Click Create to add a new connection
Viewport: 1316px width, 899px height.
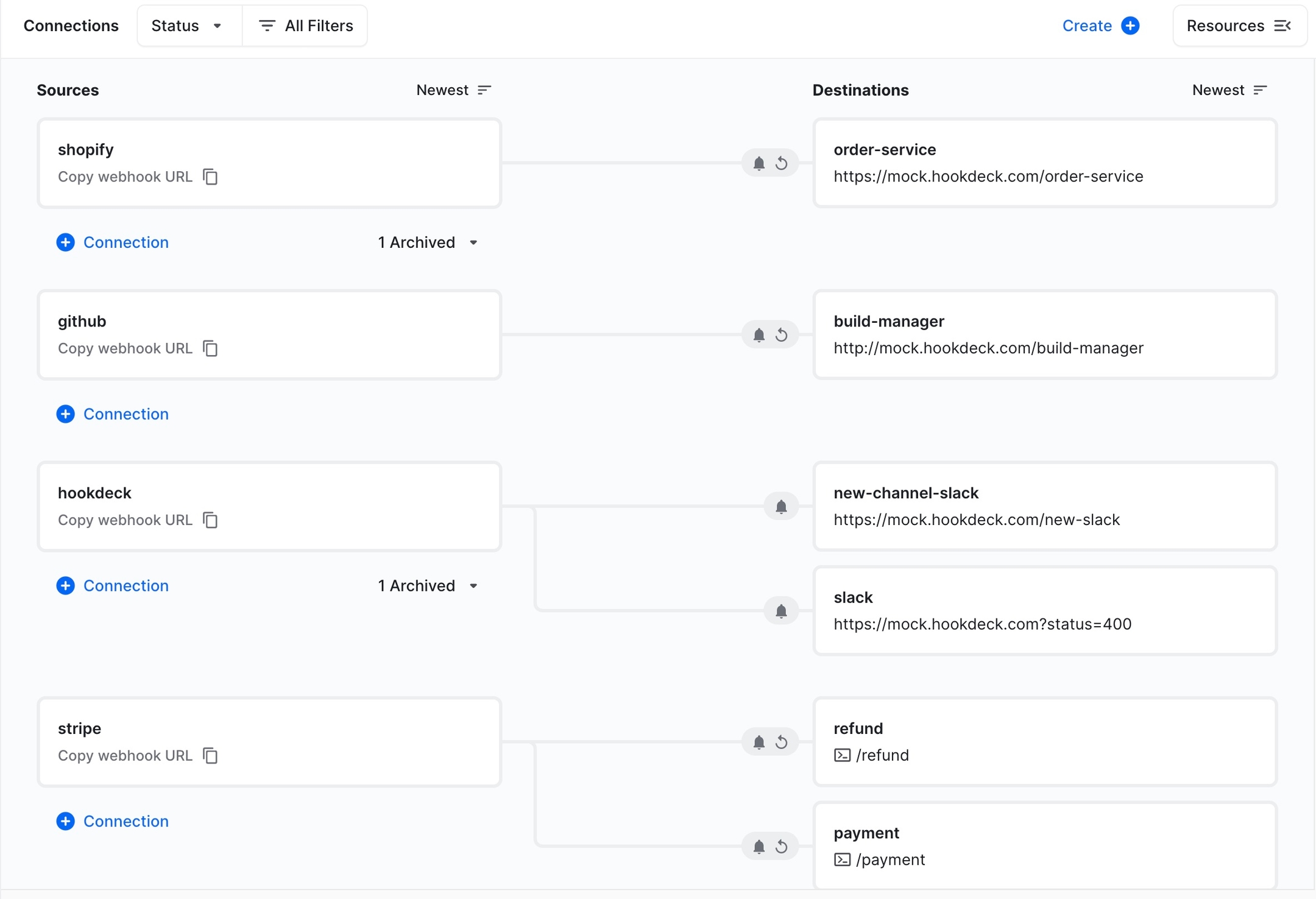click(x=1102, y=26)
